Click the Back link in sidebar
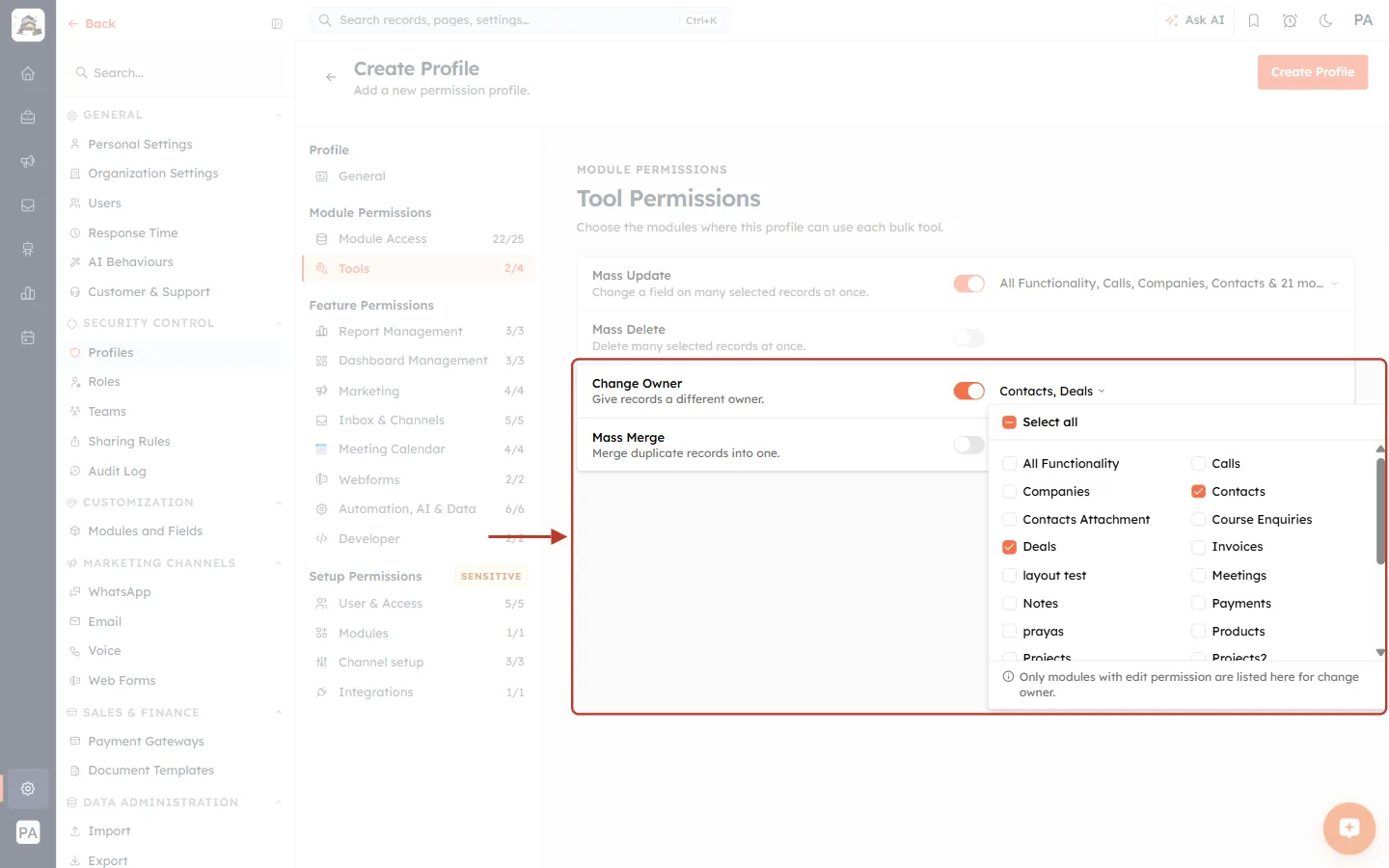The width and height of the screenshot is (1389, 868). coord(92,24)
